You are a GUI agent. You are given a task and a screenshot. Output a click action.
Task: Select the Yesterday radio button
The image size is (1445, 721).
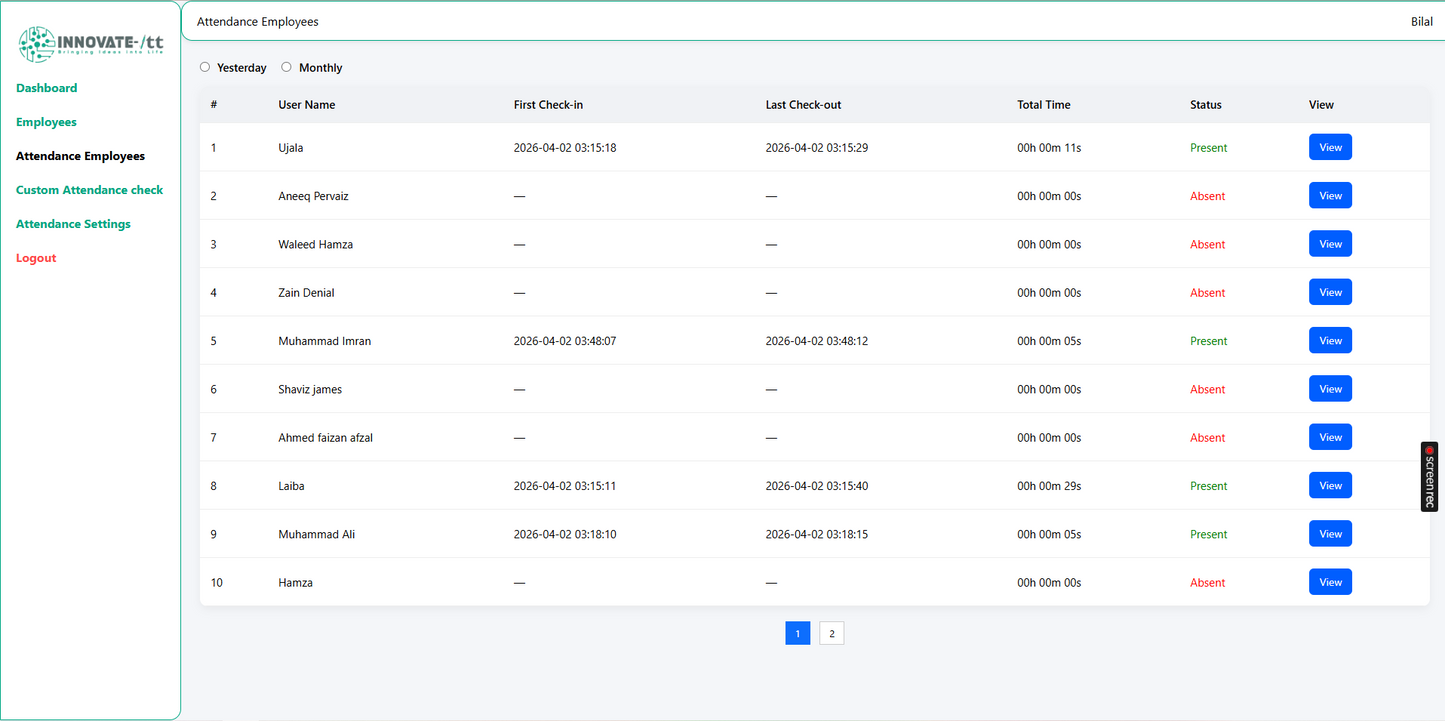[x=205, y=67]
